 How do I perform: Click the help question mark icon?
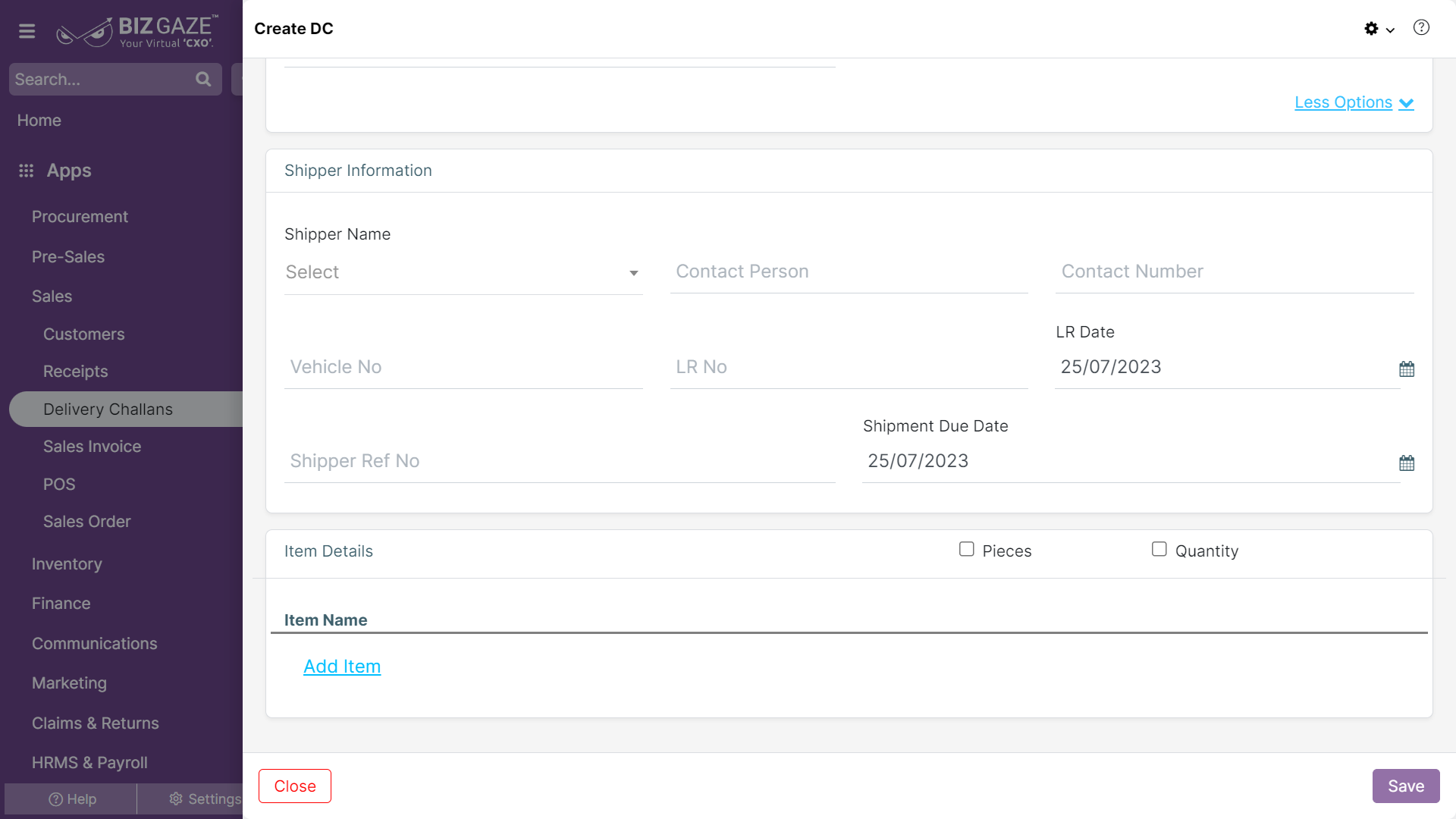[x=1421, y=28]
